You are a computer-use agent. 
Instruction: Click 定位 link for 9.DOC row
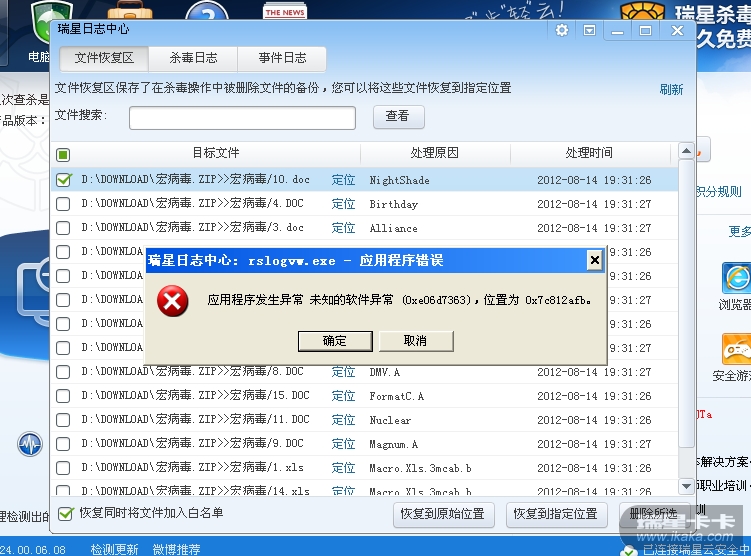[x=343, y=444]
